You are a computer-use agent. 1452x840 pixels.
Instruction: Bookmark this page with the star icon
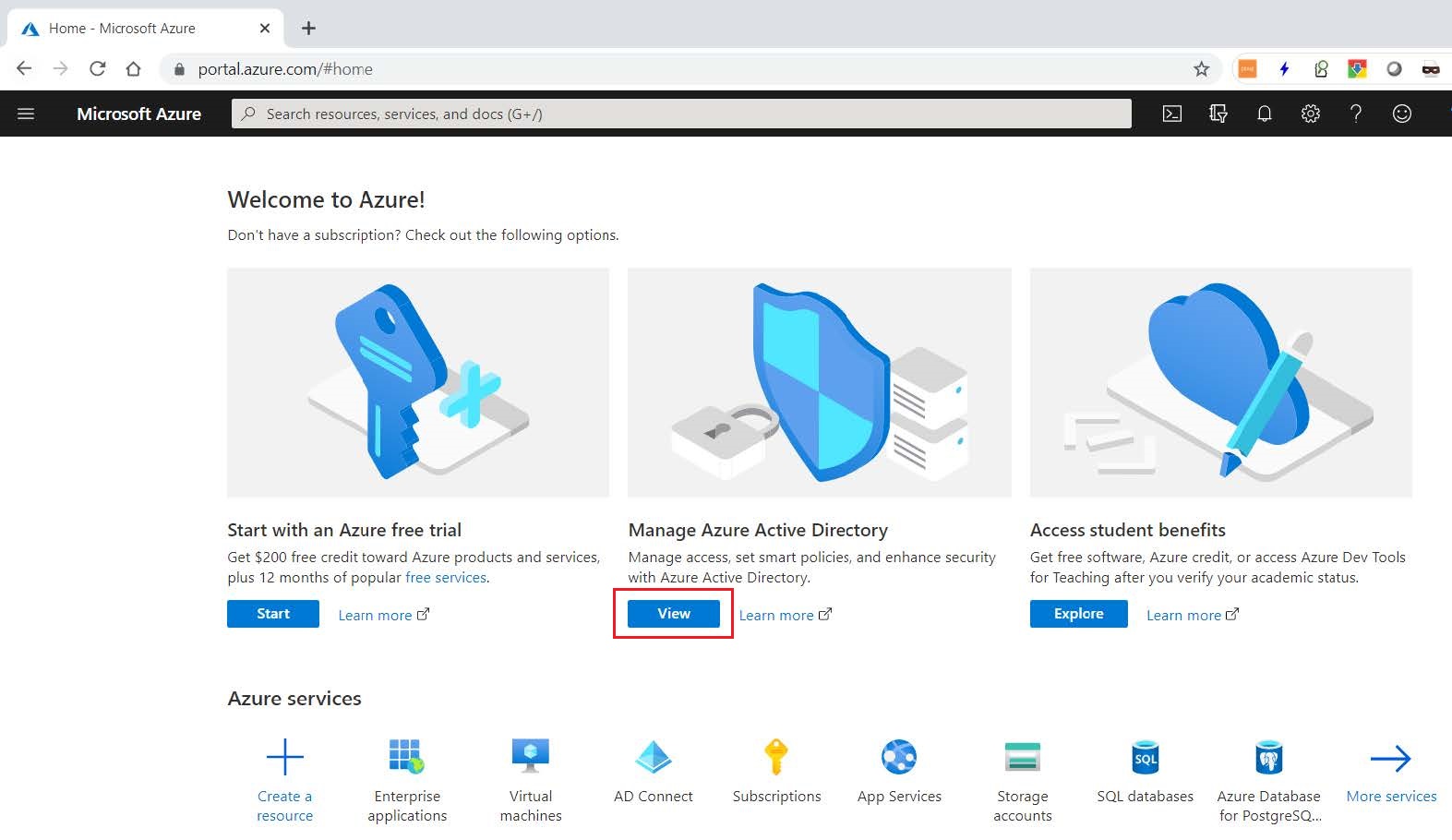(1201, 68)
